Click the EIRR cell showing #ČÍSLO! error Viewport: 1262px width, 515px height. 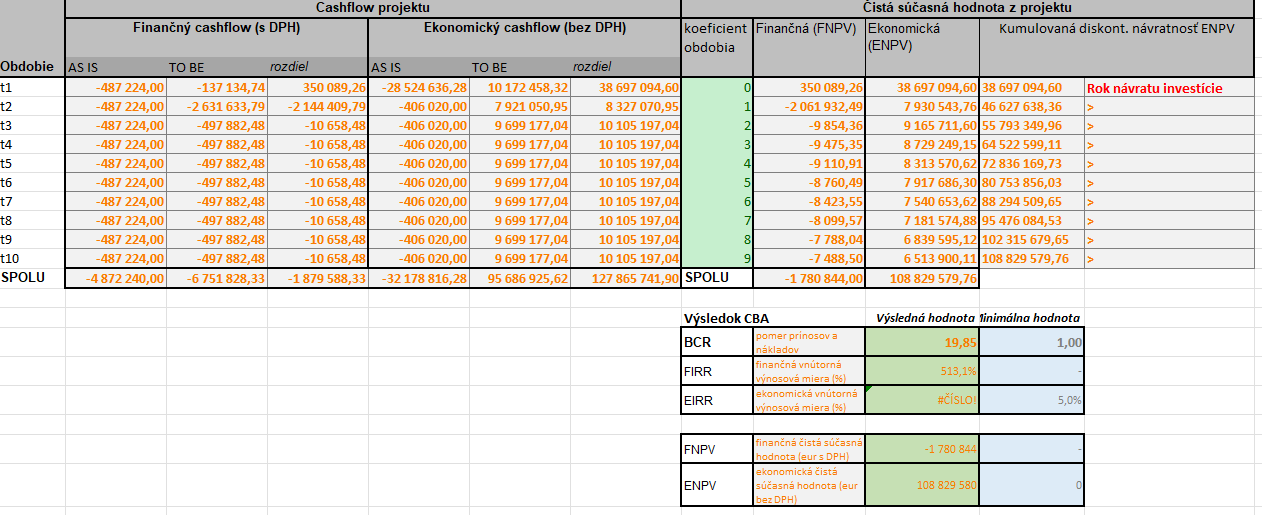[922, 400]
